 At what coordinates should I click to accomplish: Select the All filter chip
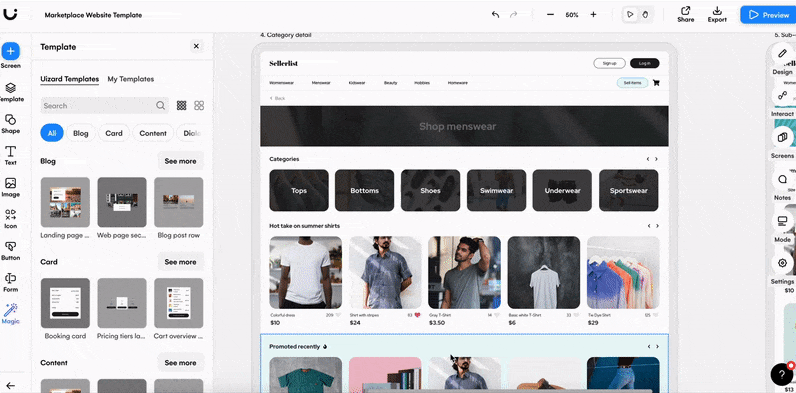coord(52,133)
